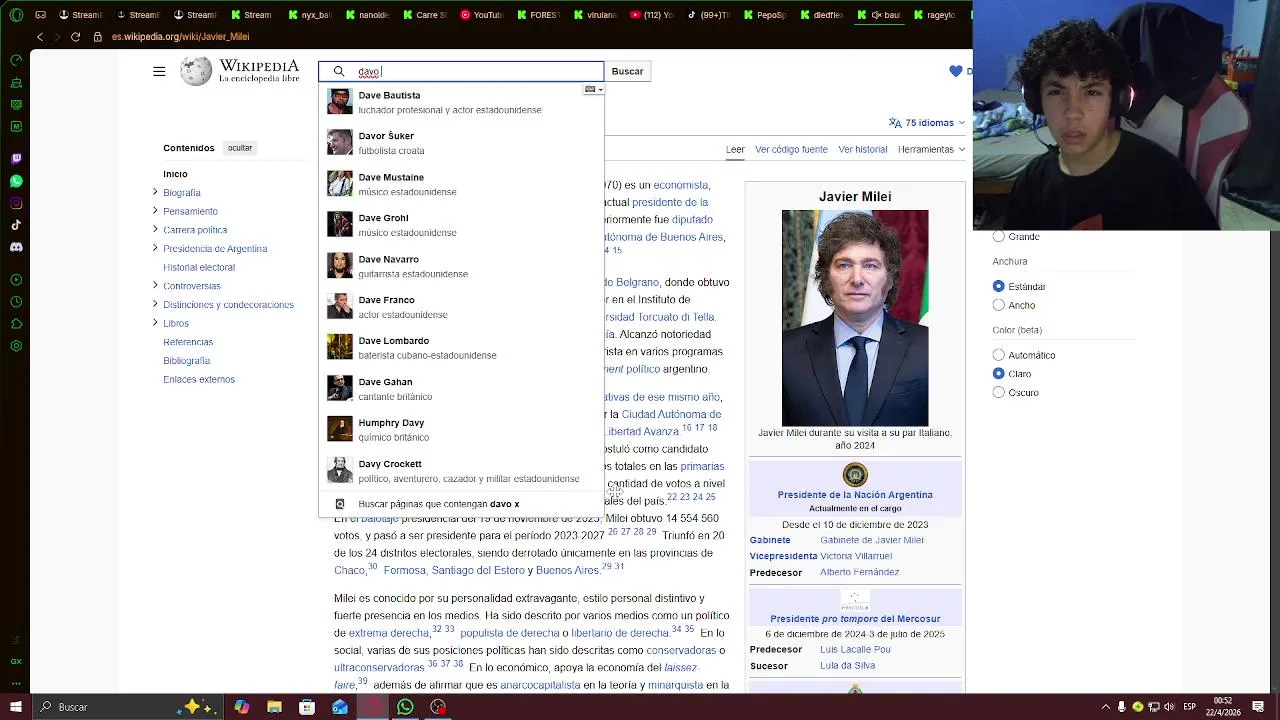1280x720 pixels.
Task: Expand Presidencia de Argentina in contents
Action: pos(155,248)
